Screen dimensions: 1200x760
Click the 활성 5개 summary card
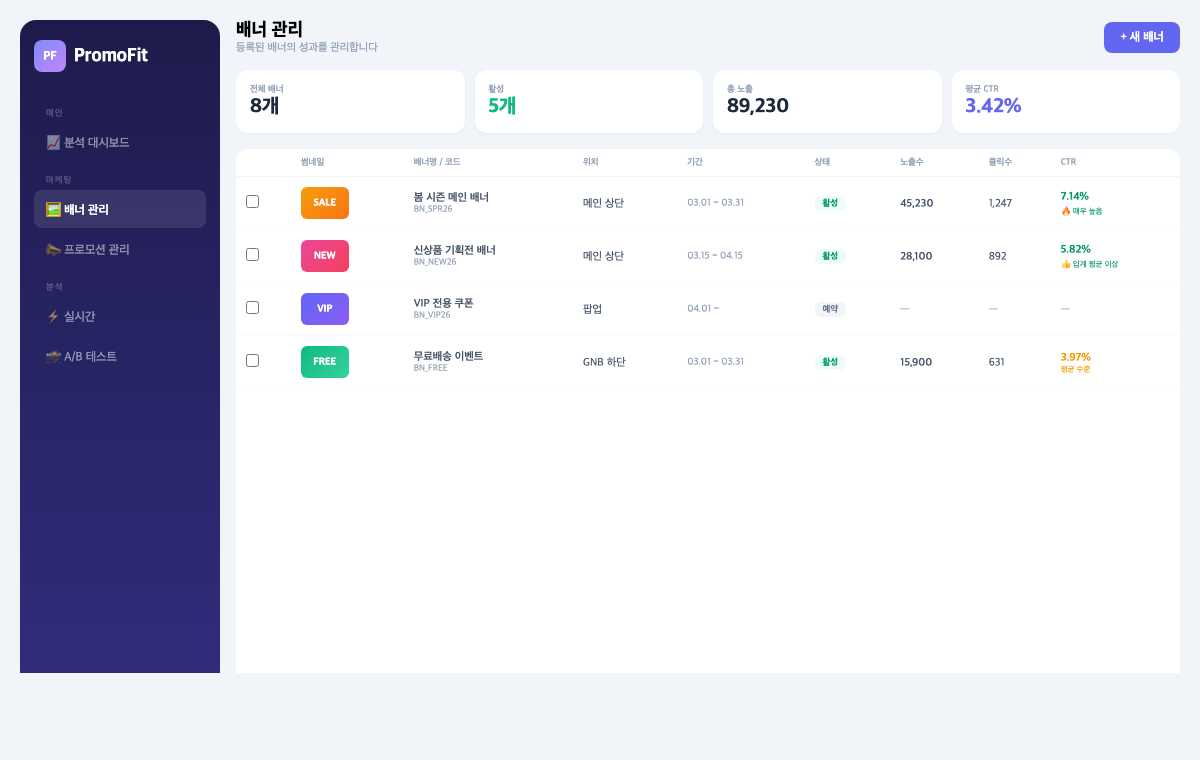click(x=589, y=101)
